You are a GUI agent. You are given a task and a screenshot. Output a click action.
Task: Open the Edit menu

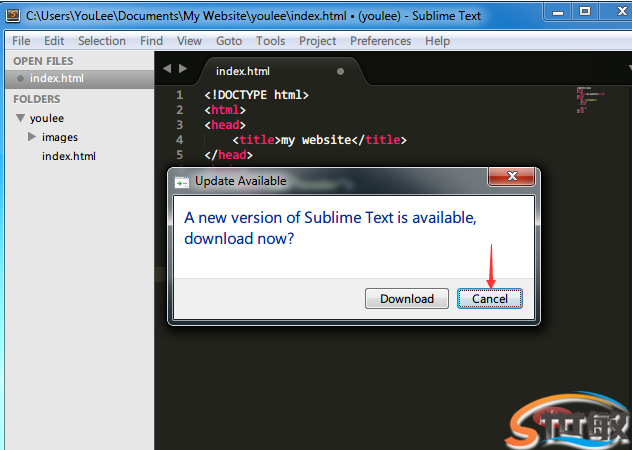click(54, 41)
